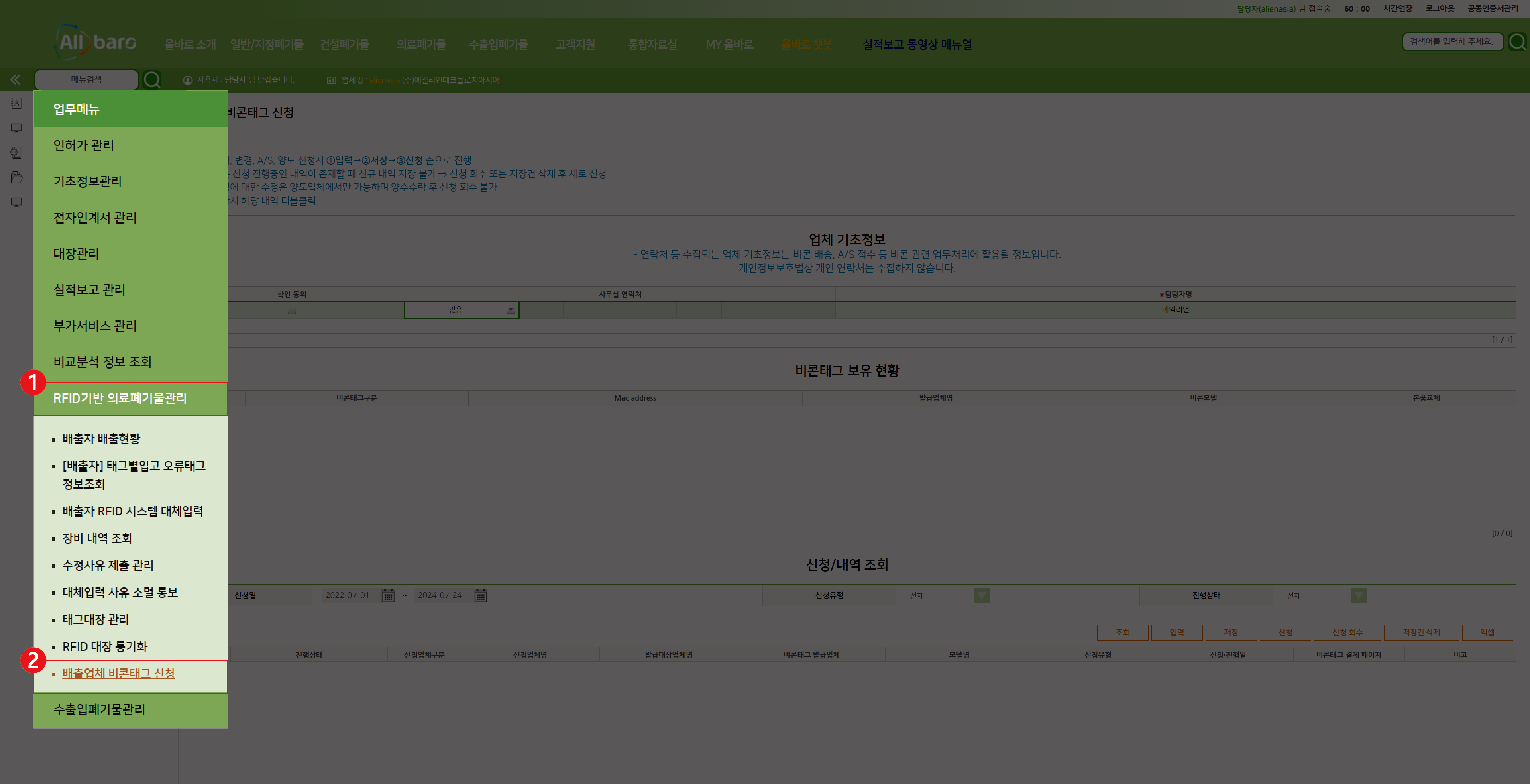
Task: Click the 조회 button
Action: [1123, 632]
